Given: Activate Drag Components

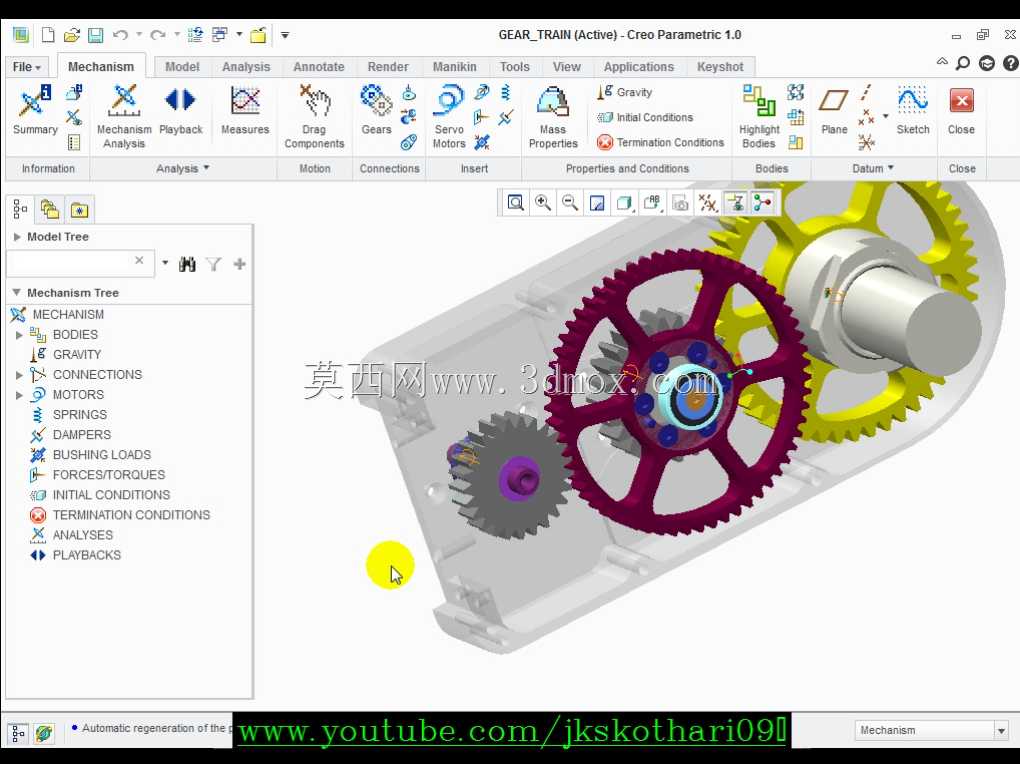Looking at the screenshot, I should coord(314,116).
